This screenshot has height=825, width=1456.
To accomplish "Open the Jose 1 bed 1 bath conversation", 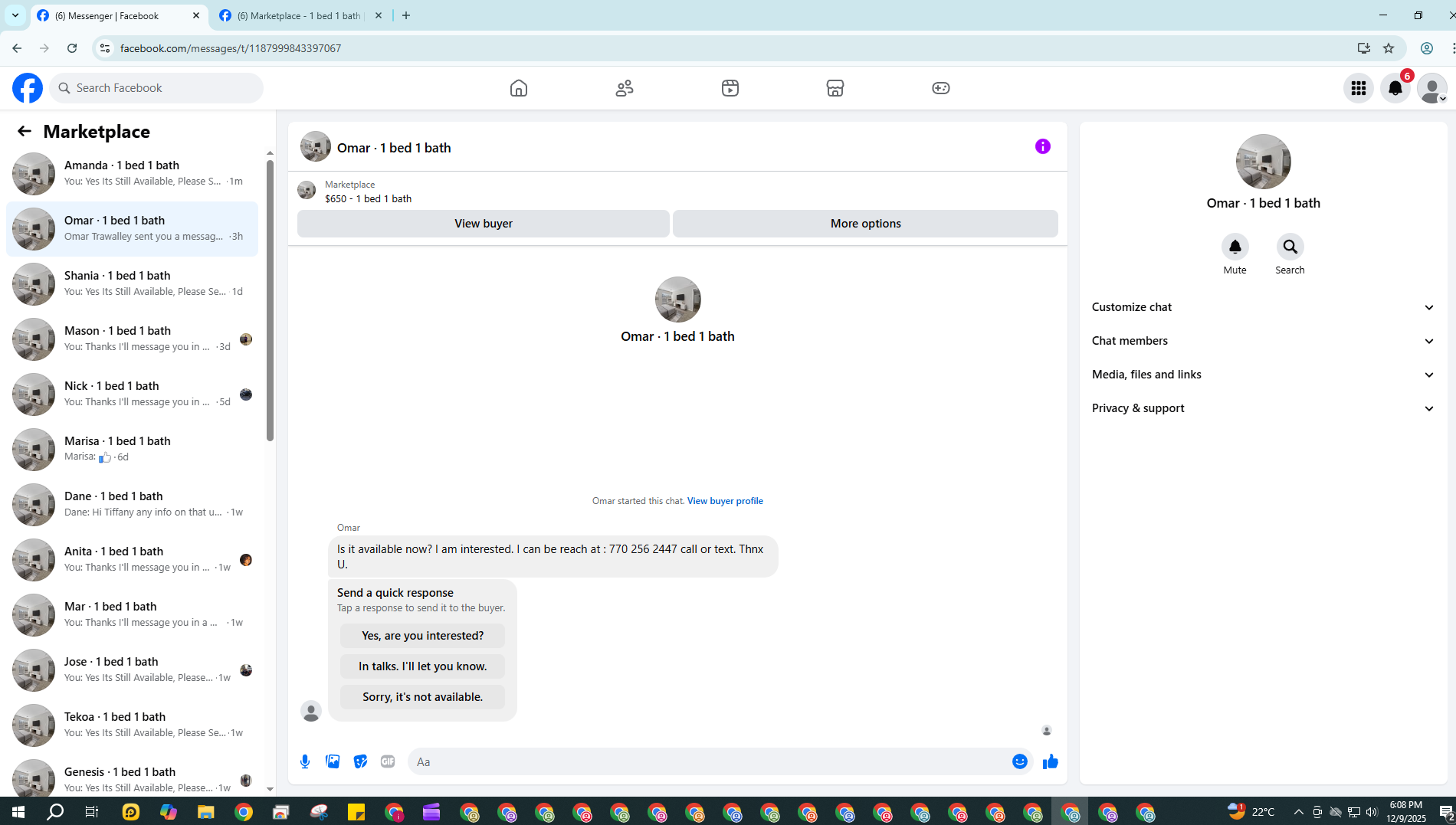I will click(x=132, y=670).
